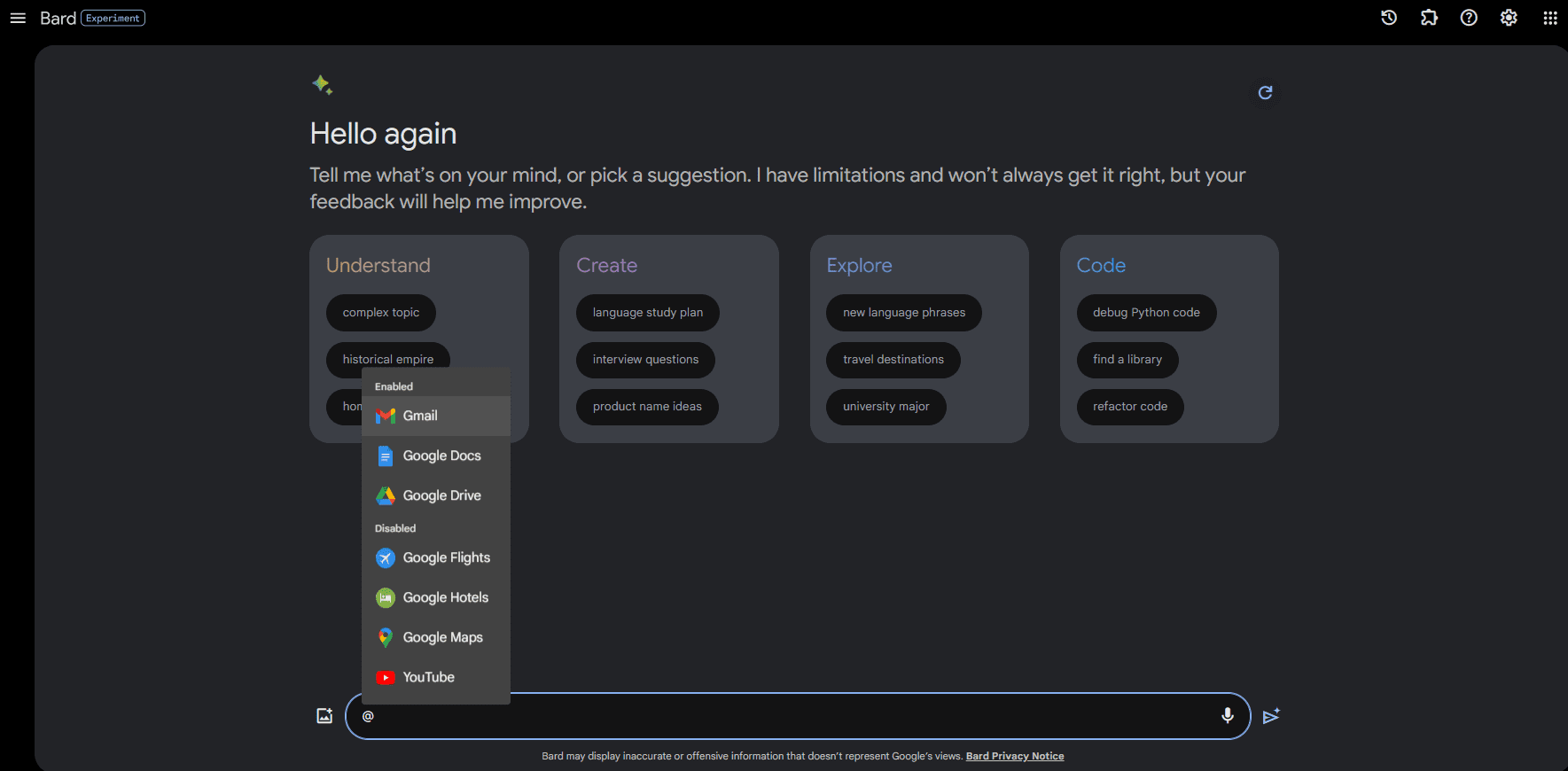This screenshot has width=1568, height=771.
Task: Click the 'language study plan' suggestion
Action: [648, 313]
